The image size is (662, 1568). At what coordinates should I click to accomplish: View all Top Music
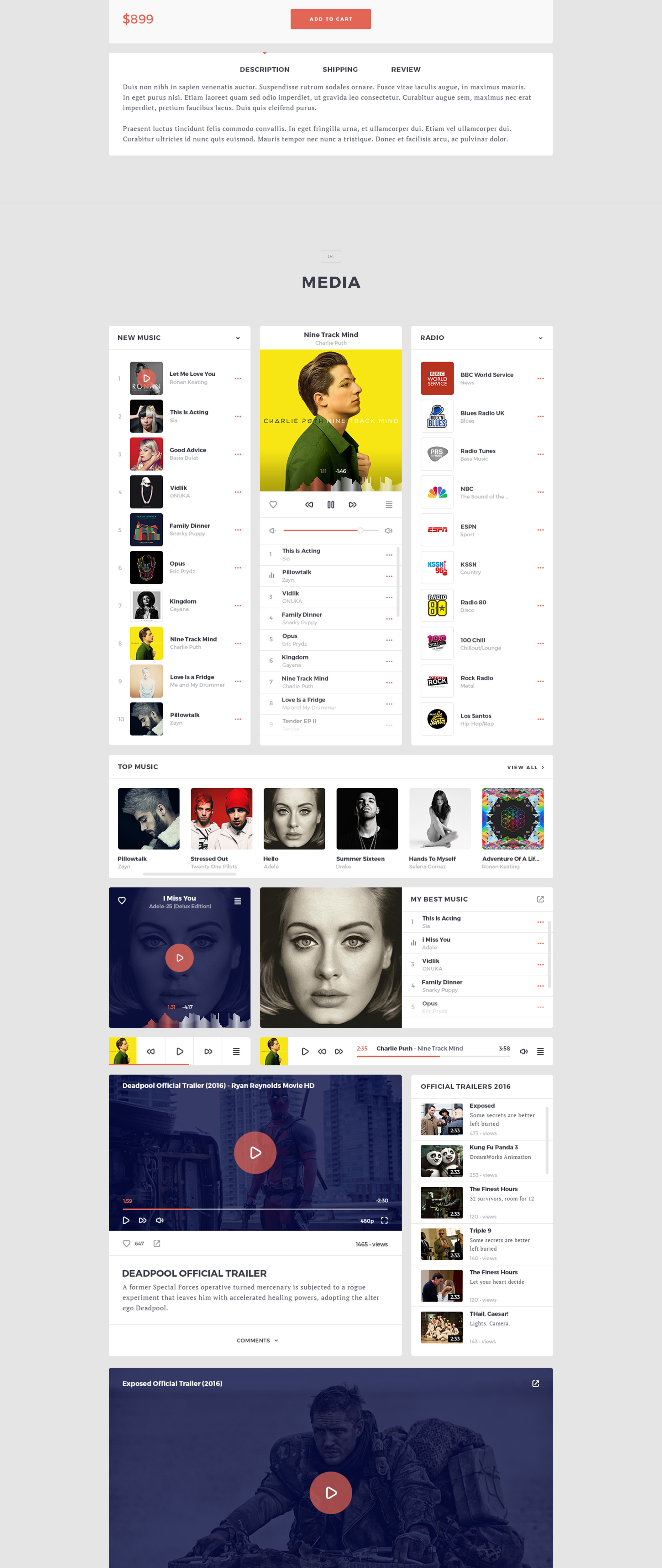[526, 768]
